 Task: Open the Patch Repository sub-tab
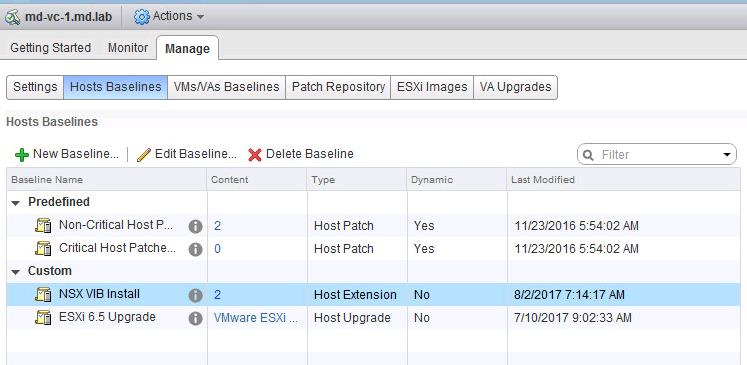338,87
